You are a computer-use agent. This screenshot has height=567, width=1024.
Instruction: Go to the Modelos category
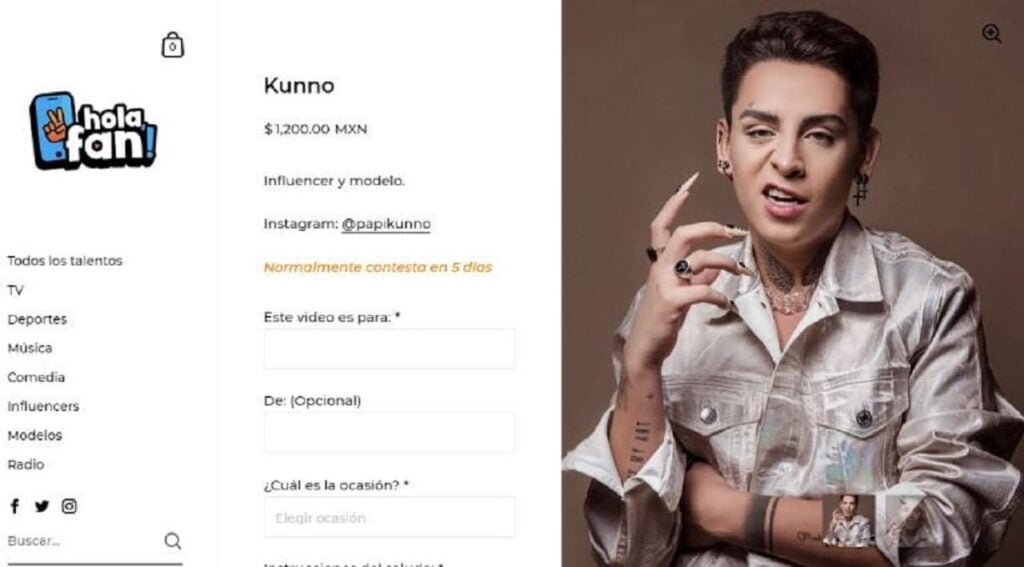pyautogui.click(x=35, y=435)
